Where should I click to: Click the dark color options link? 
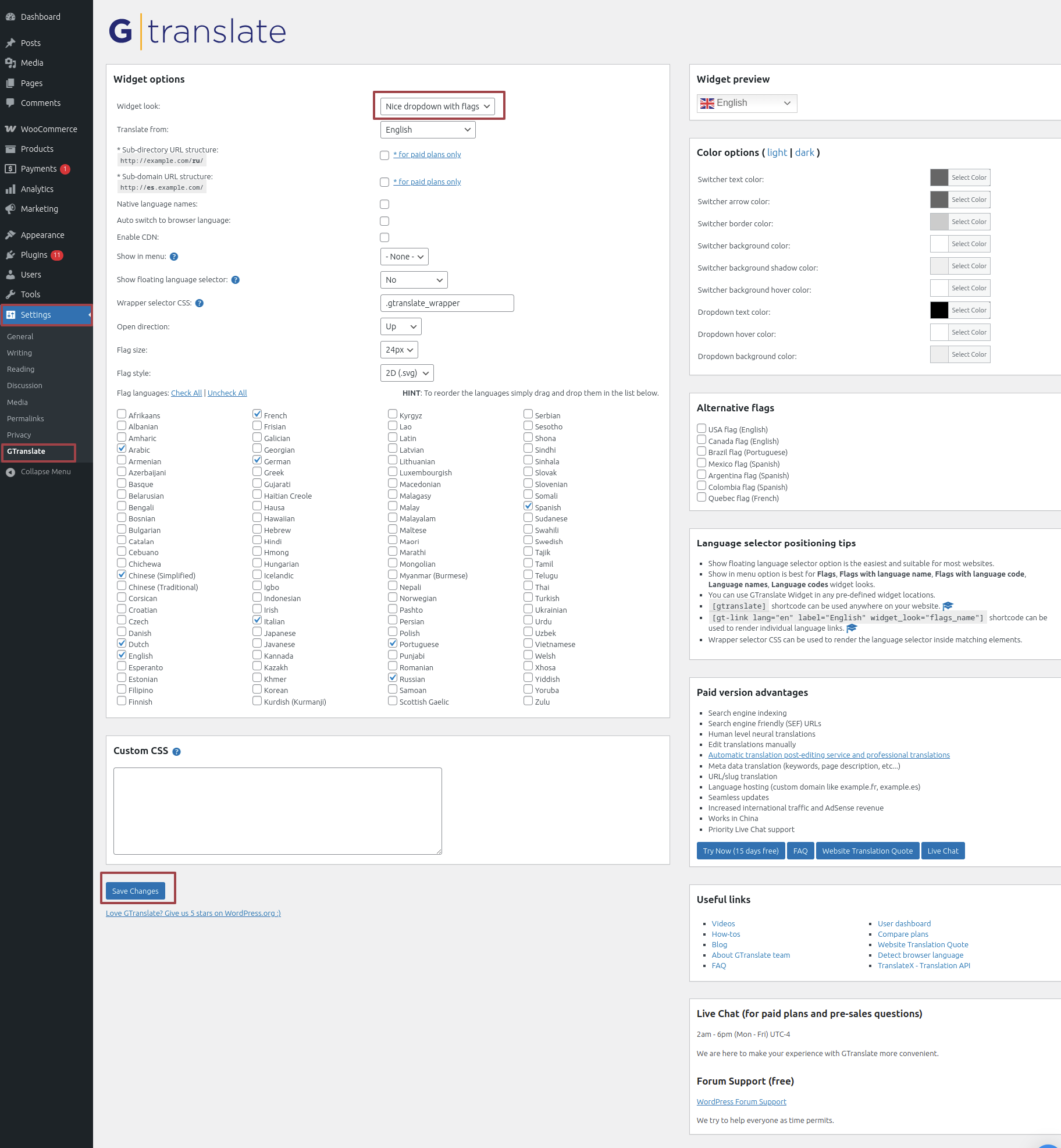click(805, 152)
